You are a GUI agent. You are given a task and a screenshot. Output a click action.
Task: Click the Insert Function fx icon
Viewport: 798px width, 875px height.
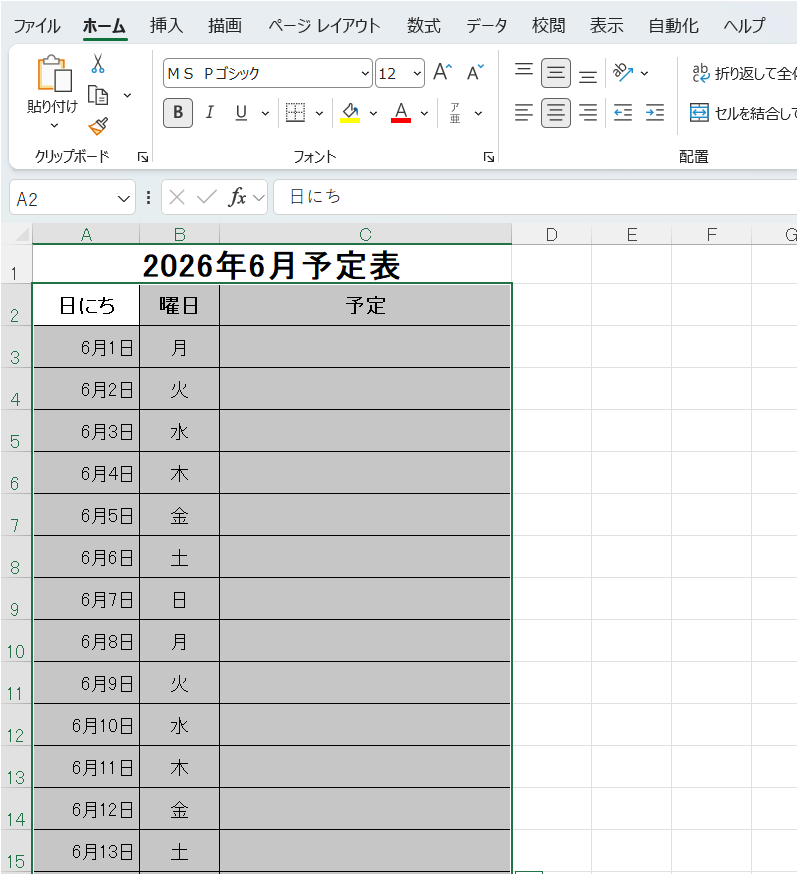(x=237, y=198)
